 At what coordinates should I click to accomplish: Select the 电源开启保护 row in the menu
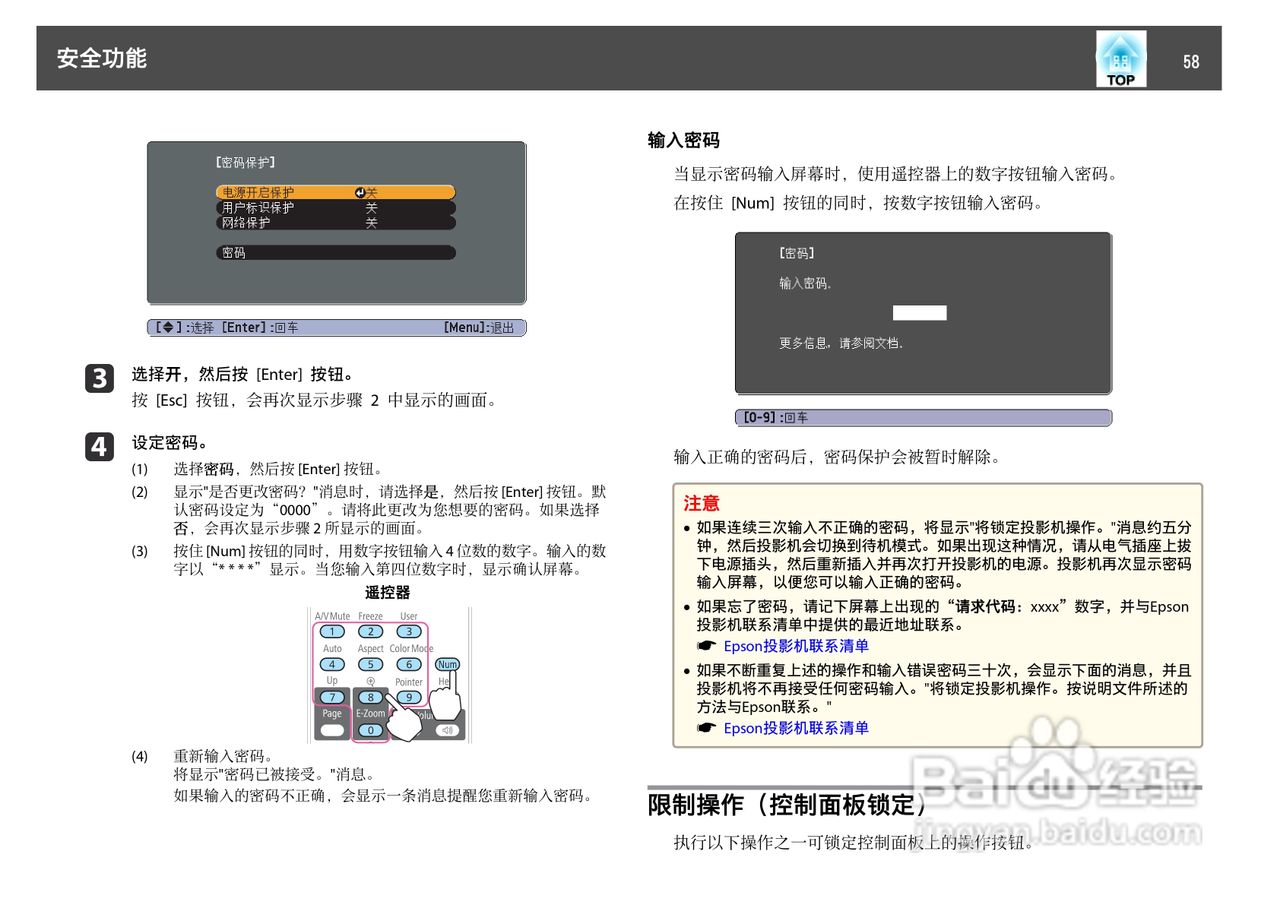(x=336, y=192)
